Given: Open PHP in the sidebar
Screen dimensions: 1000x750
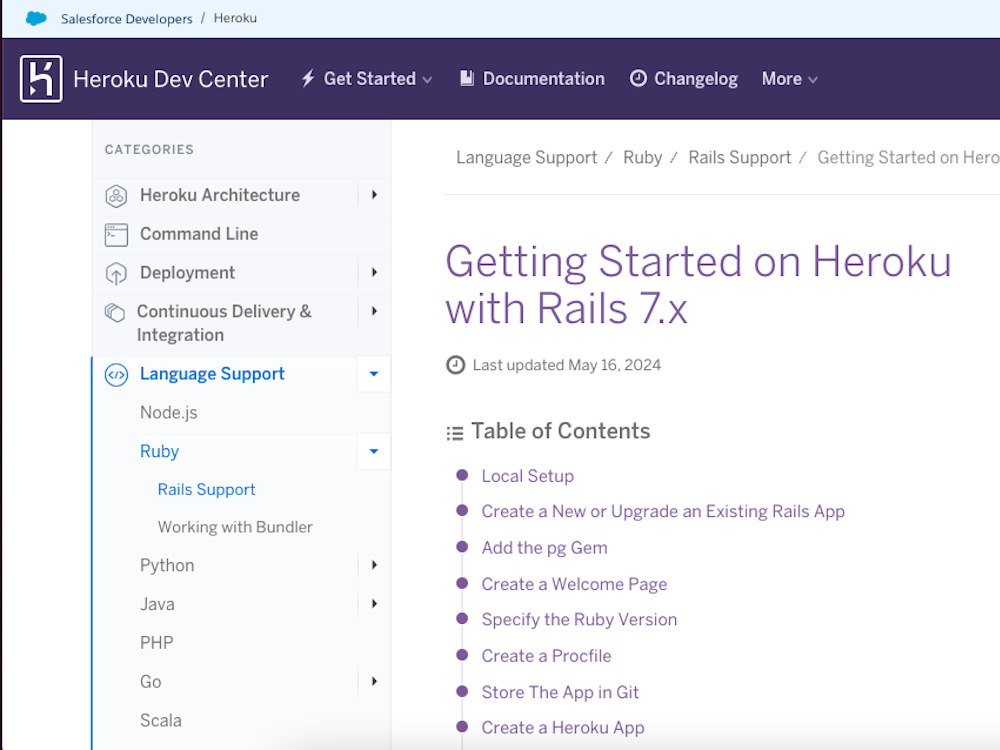Looking at the screenshot, I should (156, 642).
